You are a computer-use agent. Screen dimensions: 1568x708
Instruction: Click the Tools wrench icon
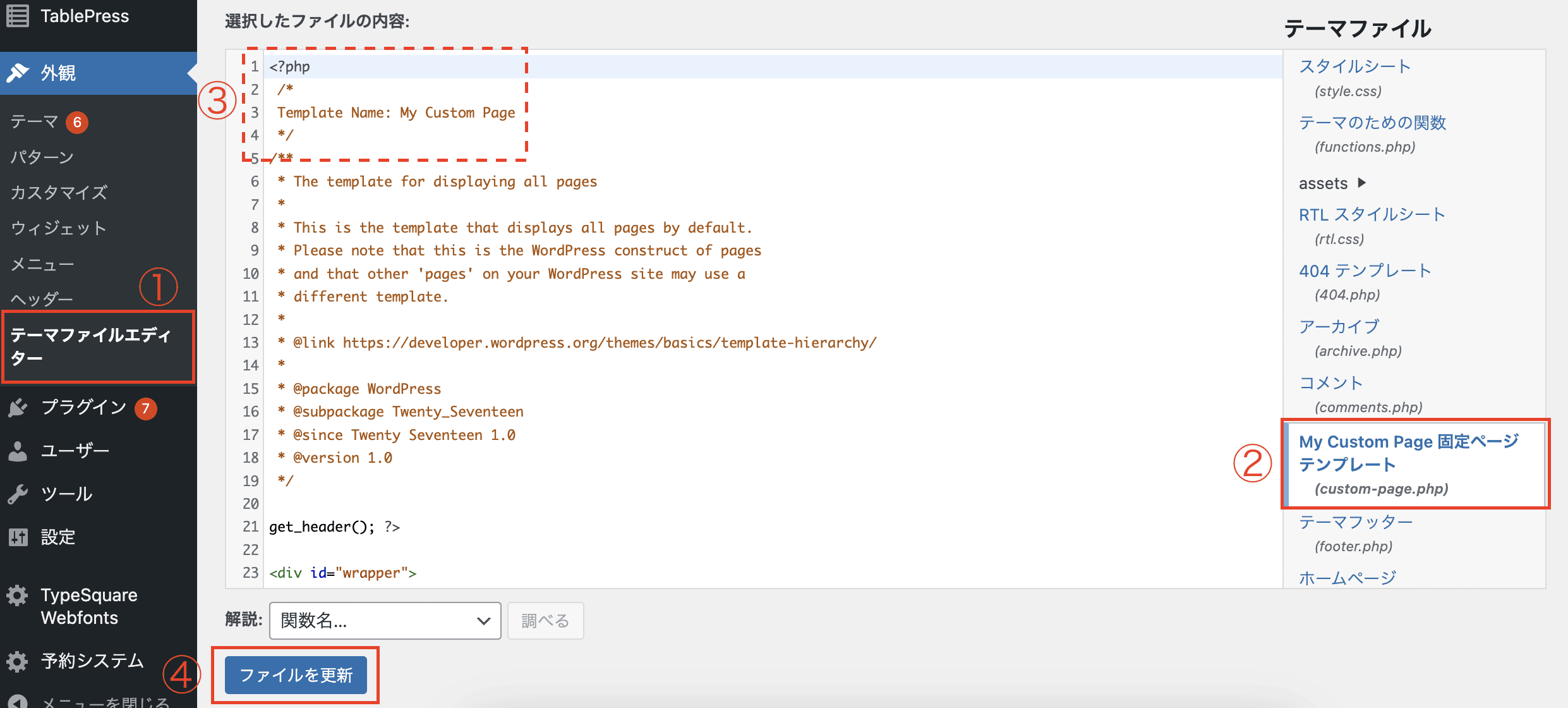click(x=18, y=494)
